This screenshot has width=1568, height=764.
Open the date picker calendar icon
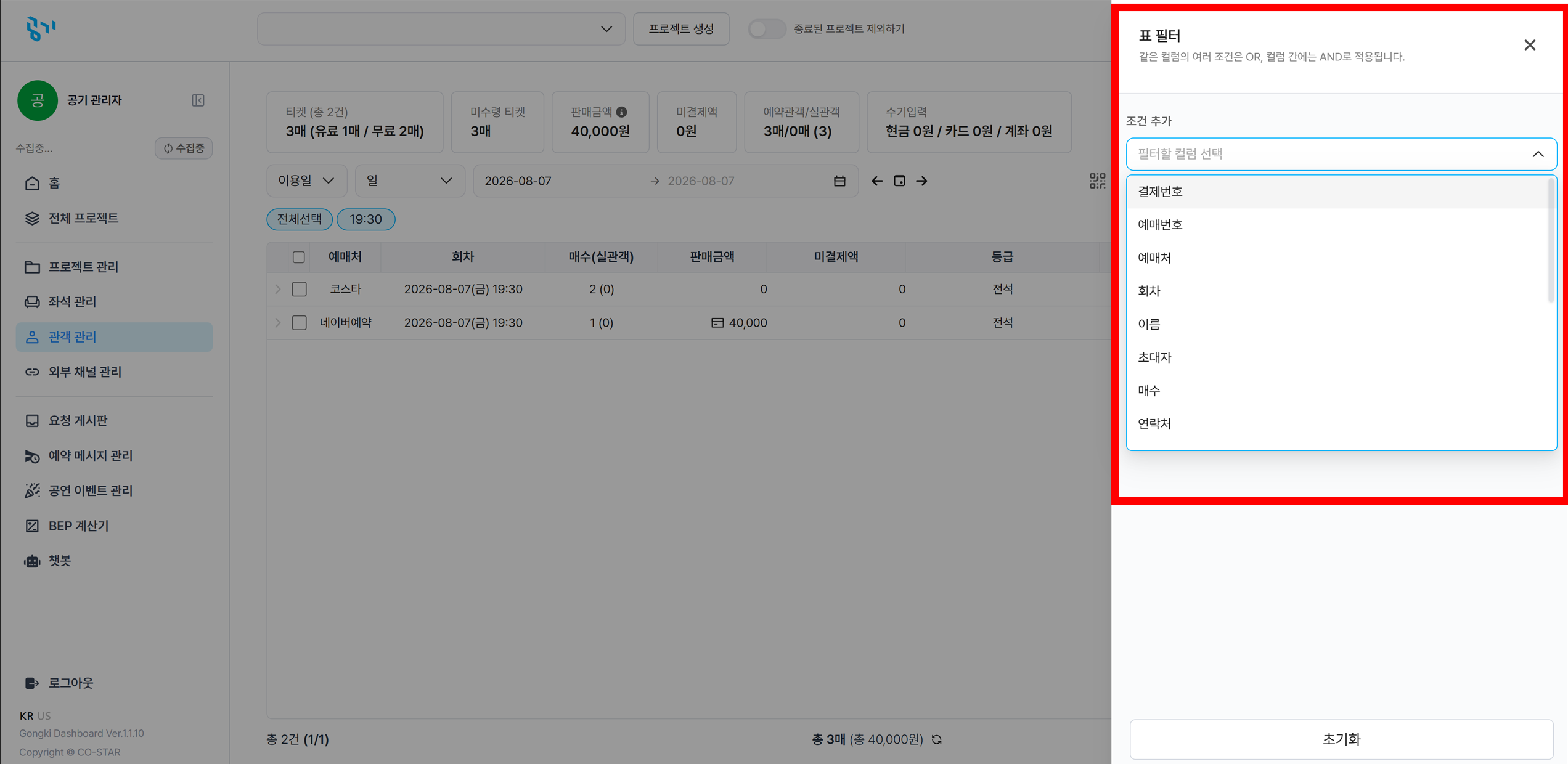tap(839, 181)
